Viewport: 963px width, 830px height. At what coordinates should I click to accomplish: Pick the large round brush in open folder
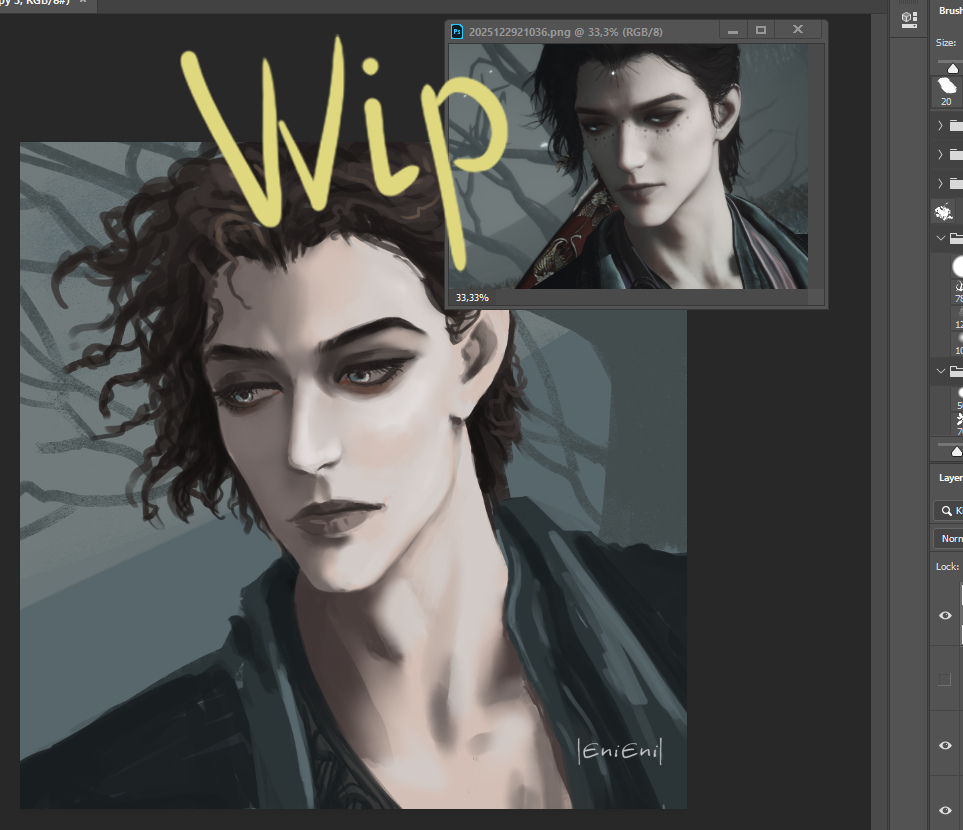tap(955, 265)
